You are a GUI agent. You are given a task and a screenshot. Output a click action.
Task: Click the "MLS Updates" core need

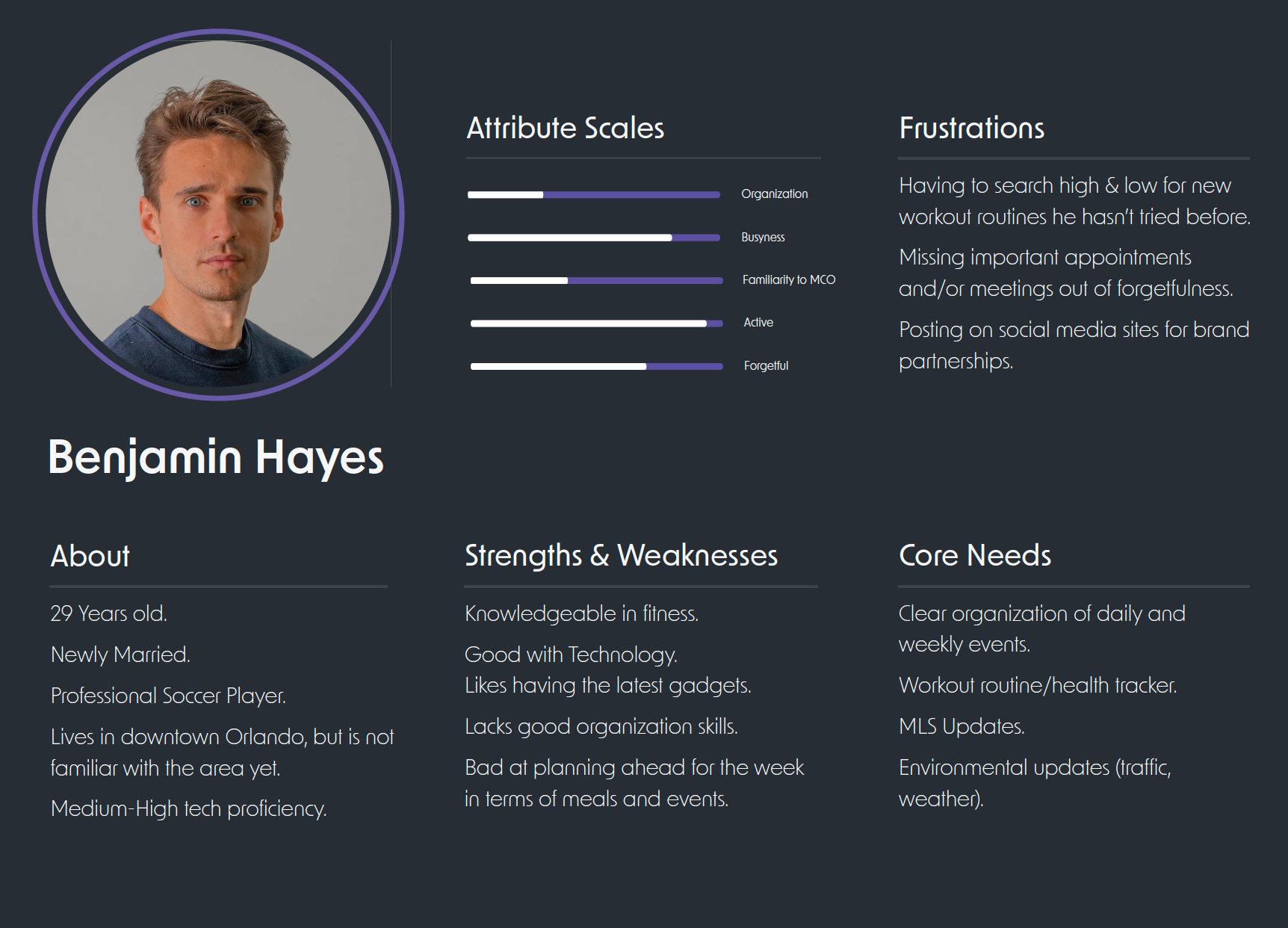(962, 726)
